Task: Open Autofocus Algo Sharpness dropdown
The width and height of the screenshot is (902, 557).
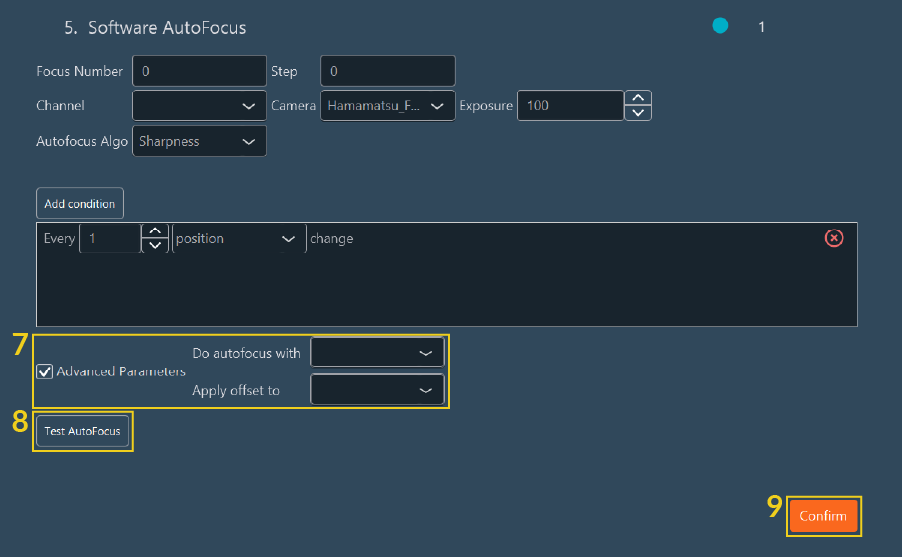Action: 199,142
